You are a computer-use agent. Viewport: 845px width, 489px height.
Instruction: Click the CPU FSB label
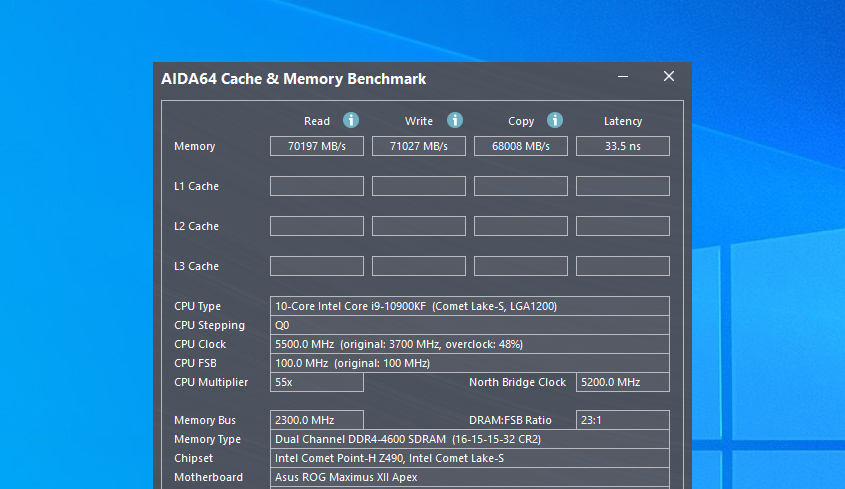click(x=195, y=363)
